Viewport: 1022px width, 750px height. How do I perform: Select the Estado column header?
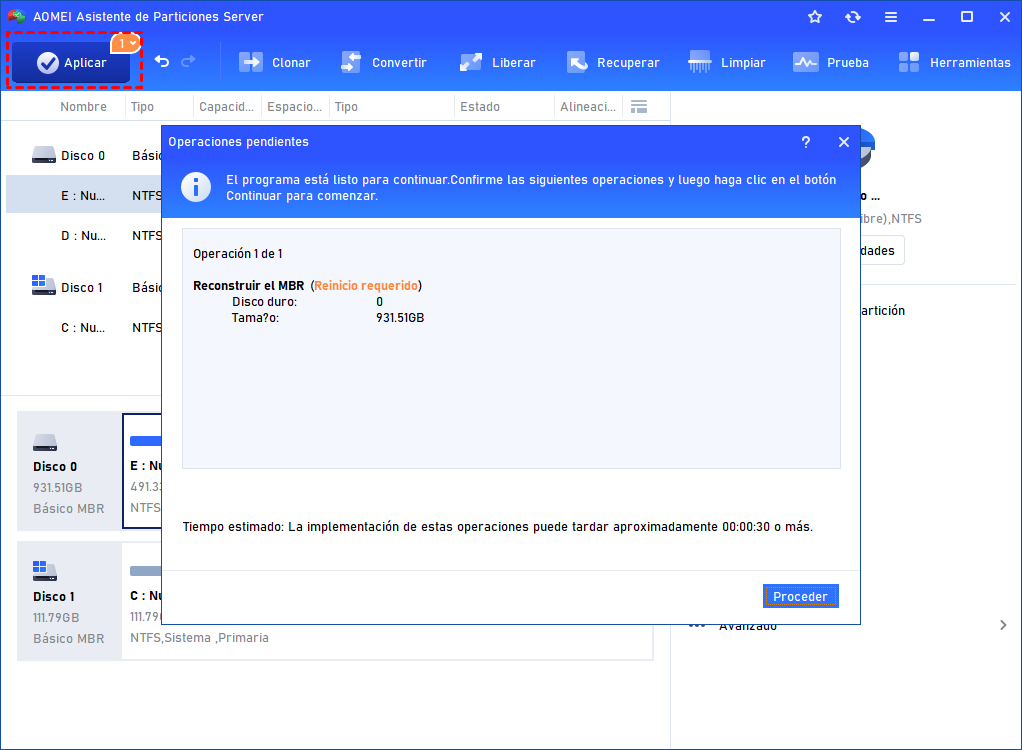tap(480, 107)
